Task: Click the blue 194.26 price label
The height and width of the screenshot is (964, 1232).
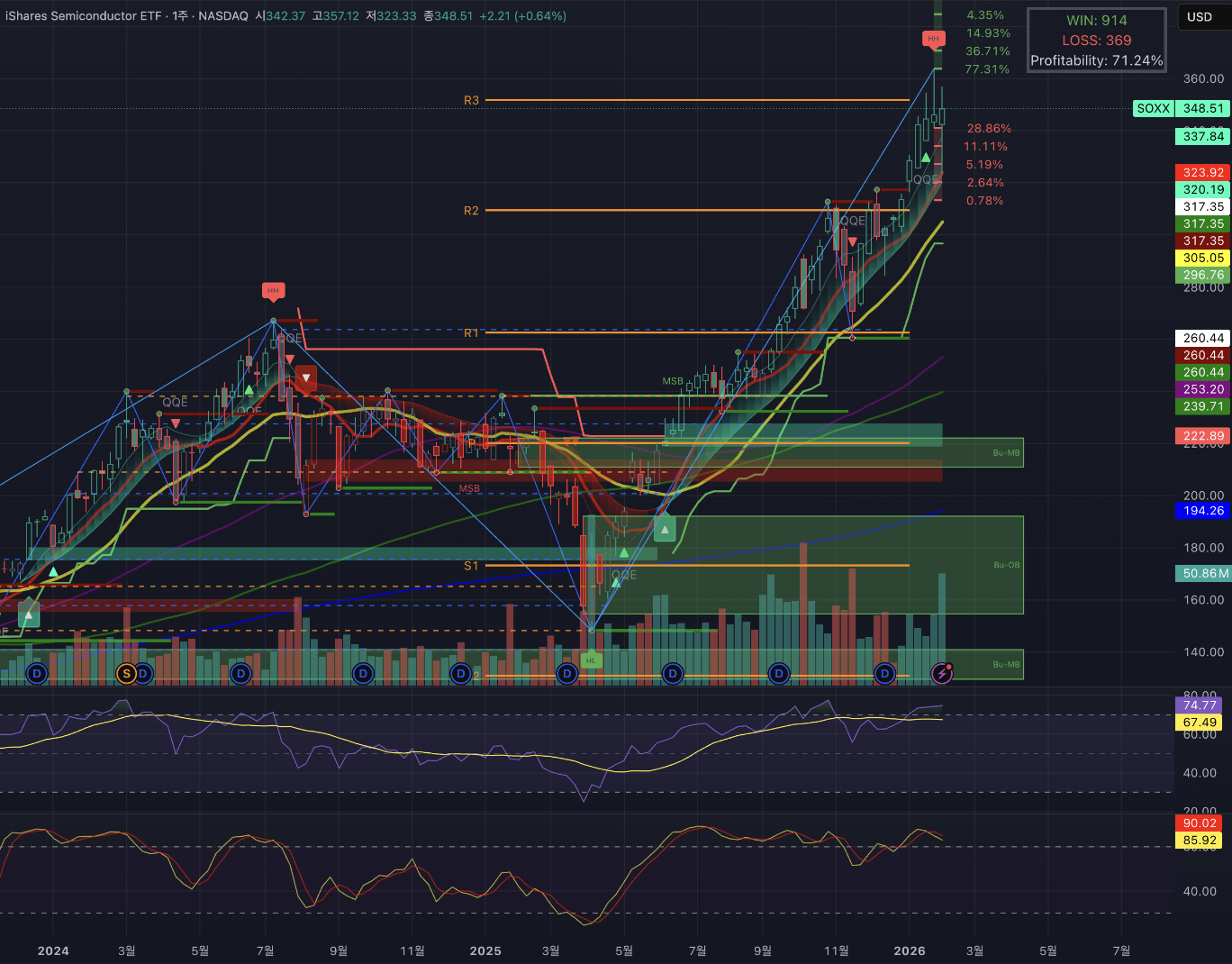Action: coord(1203,511)
